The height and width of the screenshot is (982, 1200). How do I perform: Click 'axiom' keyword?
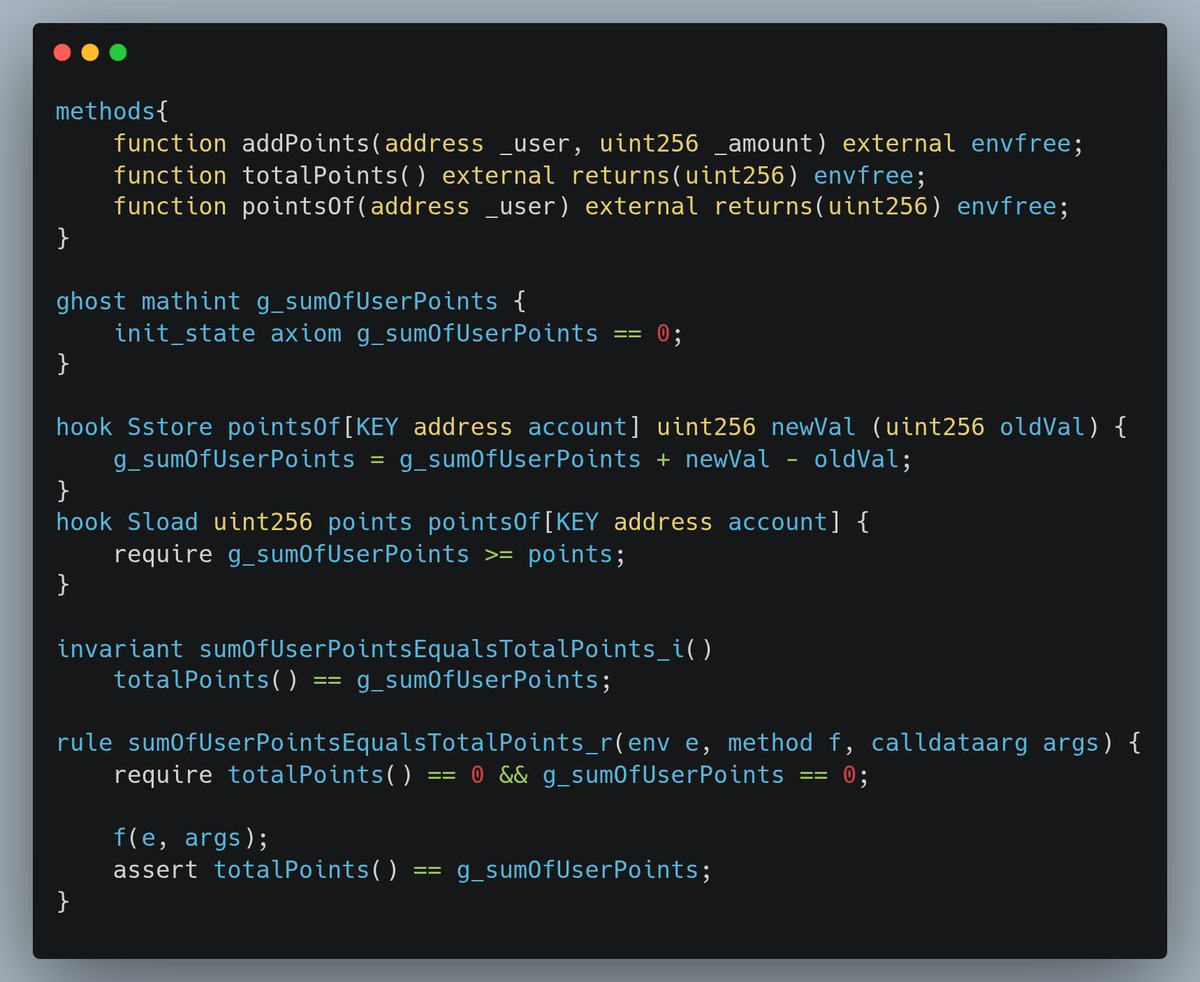[306, 333]
